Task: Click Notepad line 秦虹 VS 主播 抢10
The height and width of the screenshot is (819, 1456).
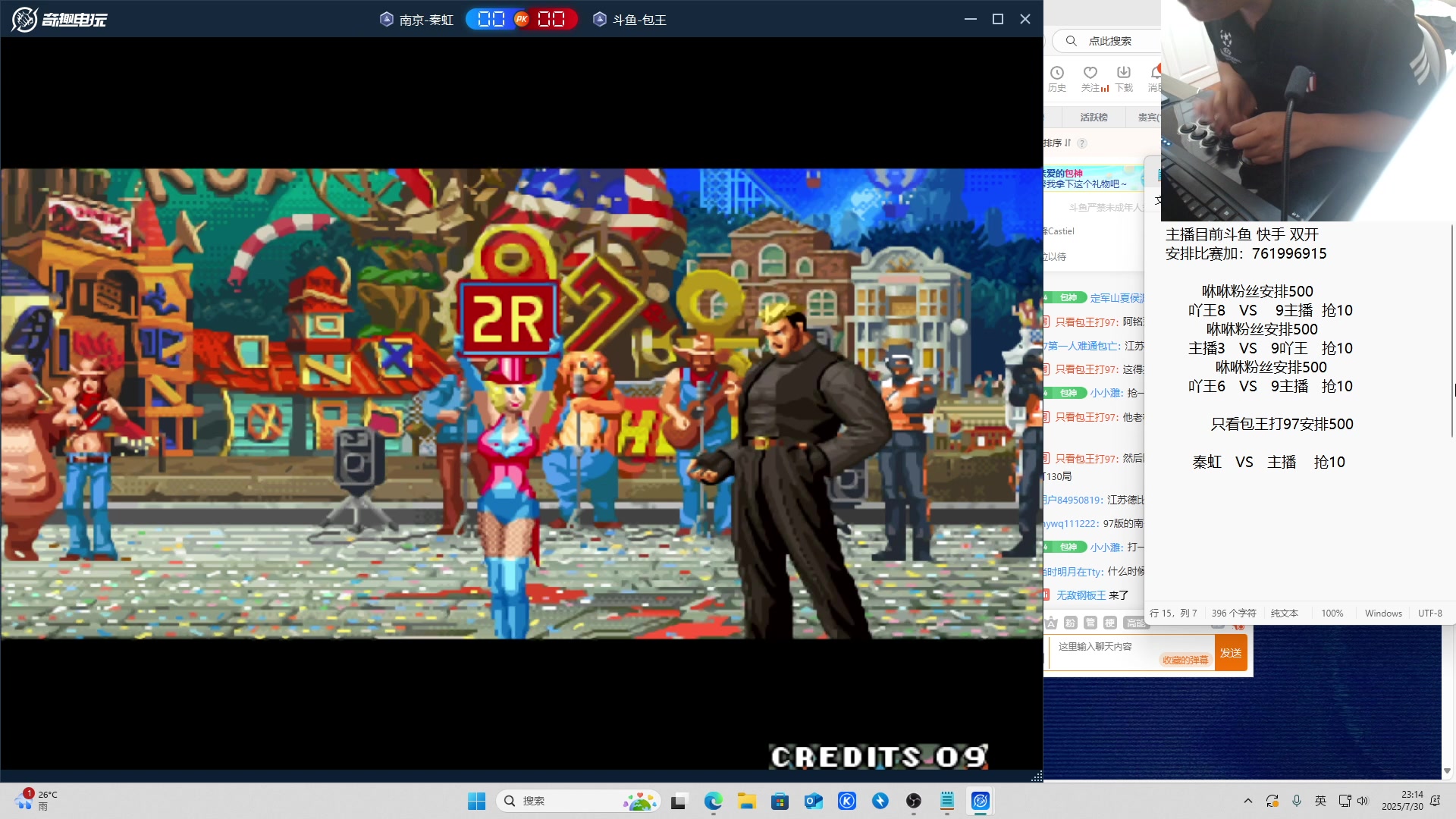Action: (x=1269, y=462)
